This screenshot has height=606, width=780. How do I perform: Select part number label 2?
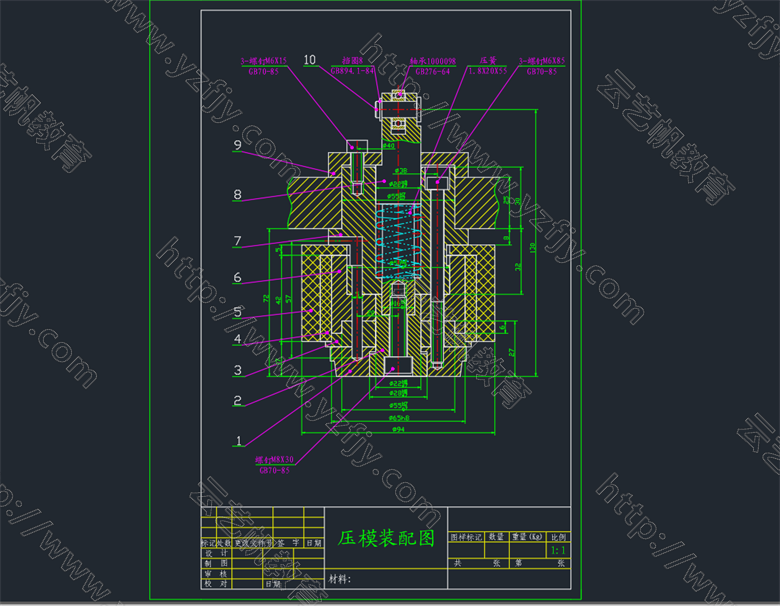[238, 401]
